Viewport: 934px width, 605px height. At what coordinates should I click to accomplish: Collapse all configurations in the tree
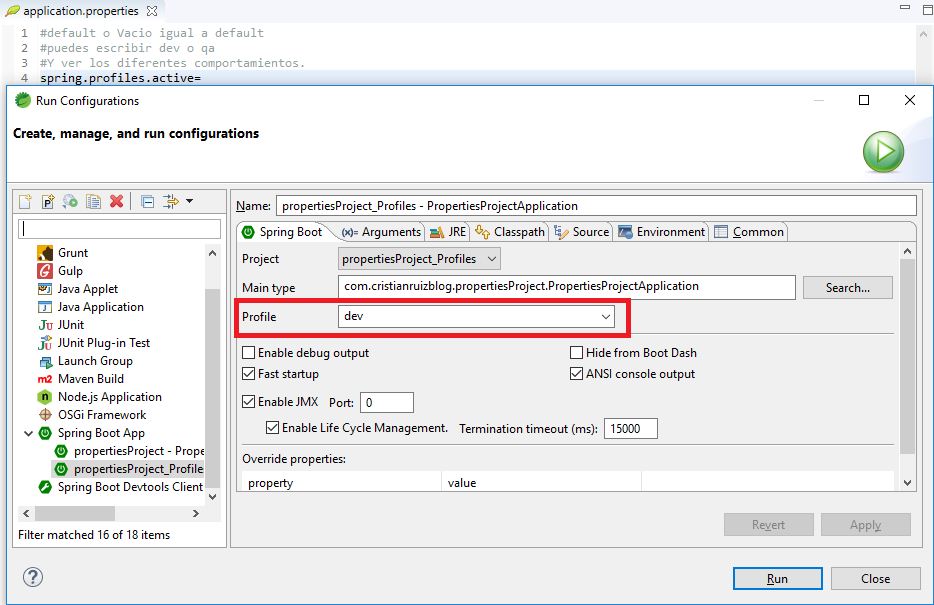coord(147,201)
